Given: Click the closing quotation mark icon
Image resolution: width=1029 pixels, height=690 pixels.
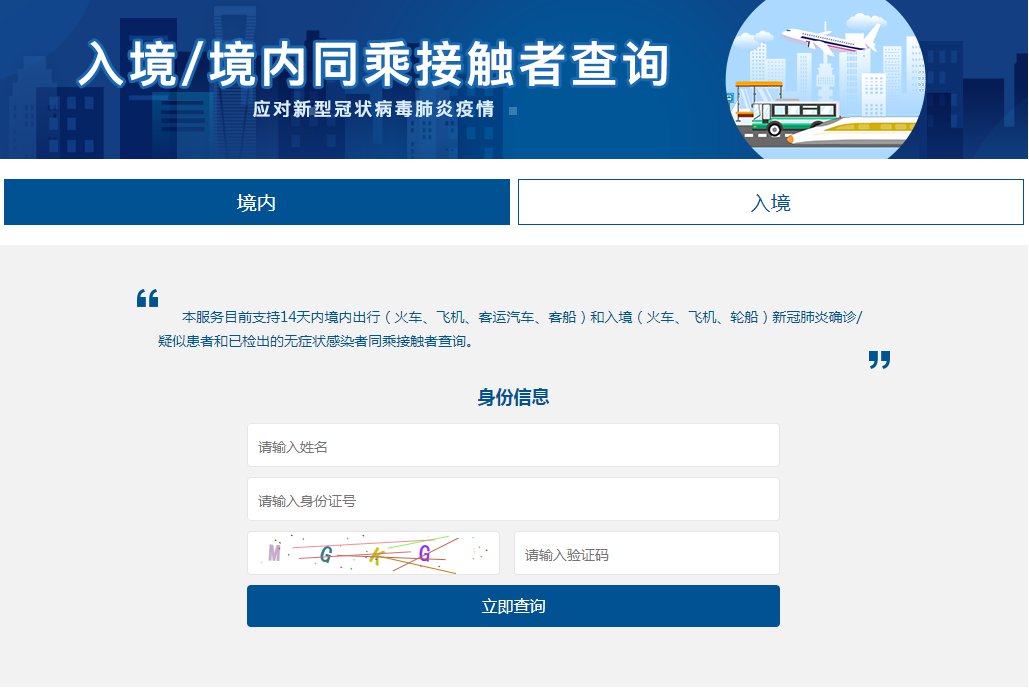Looking at the screenshot, I should (879, 360).
